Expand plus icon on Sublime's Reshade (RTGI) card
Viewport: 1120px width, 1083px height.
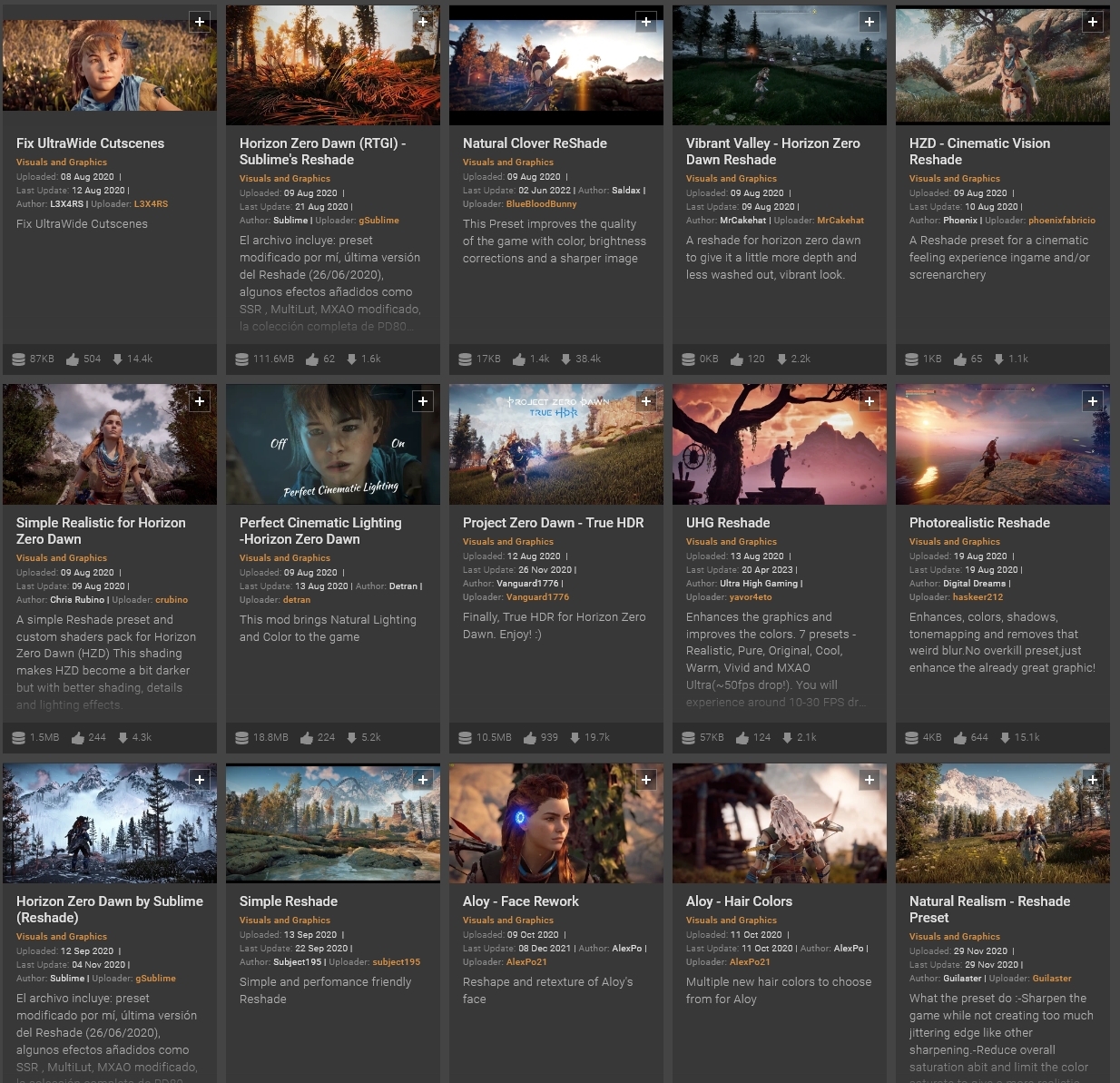coord(423,22)
